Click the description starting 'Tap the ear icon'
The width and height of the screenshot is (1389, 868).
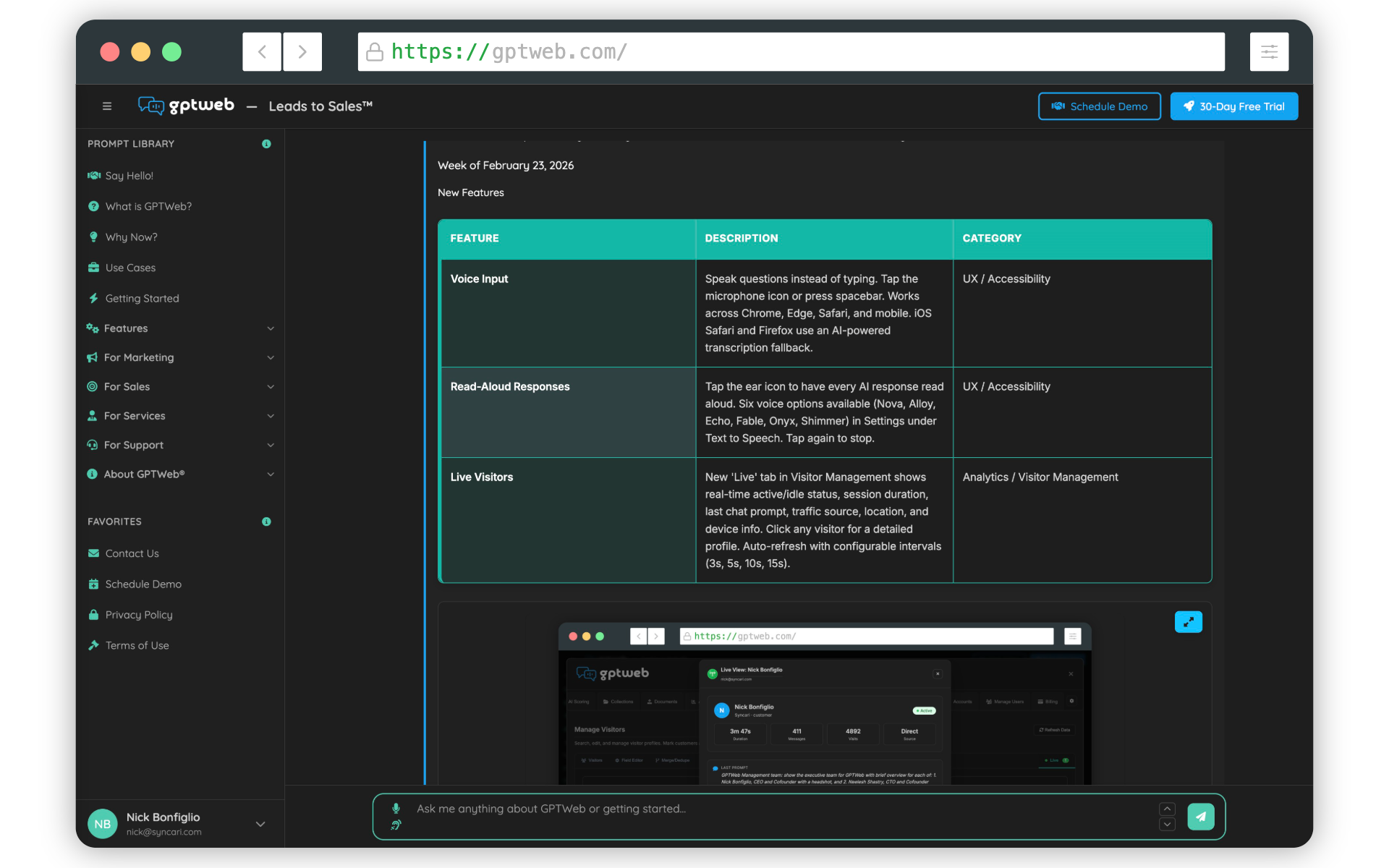coord(824,412)
